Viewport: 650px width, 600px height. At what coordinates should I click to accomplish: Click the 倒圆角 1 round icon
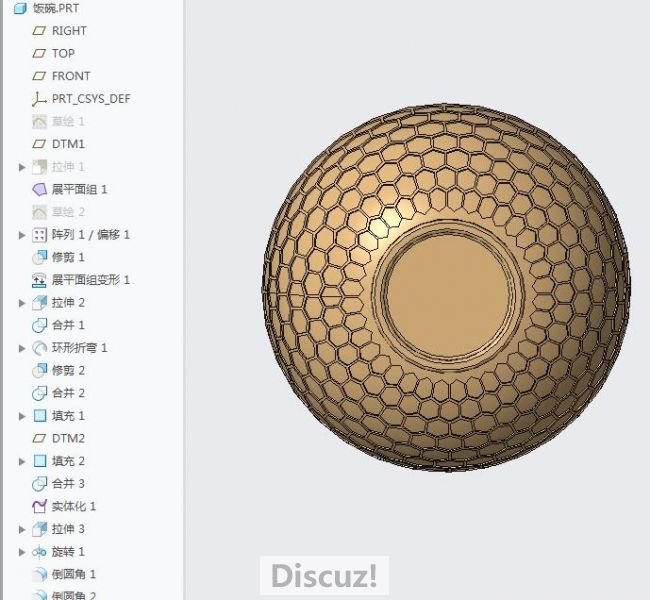point(39,574)
